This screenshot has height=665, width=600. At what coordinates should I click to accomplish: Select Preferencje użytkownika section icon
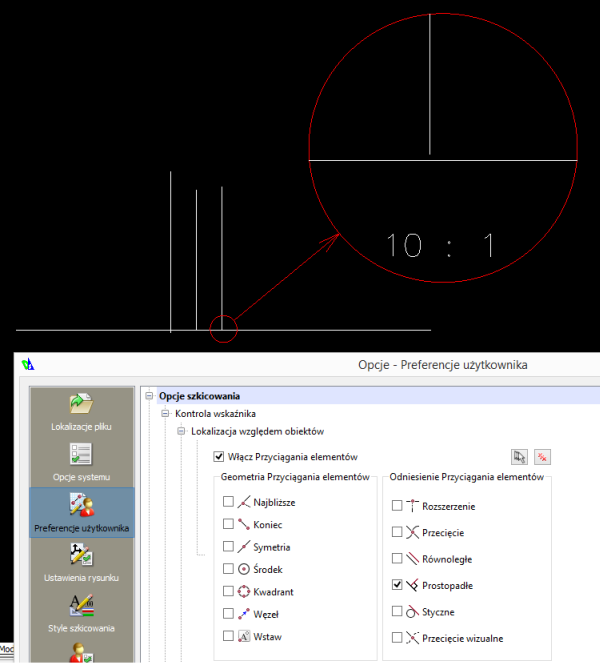click(x=82, y=505)
